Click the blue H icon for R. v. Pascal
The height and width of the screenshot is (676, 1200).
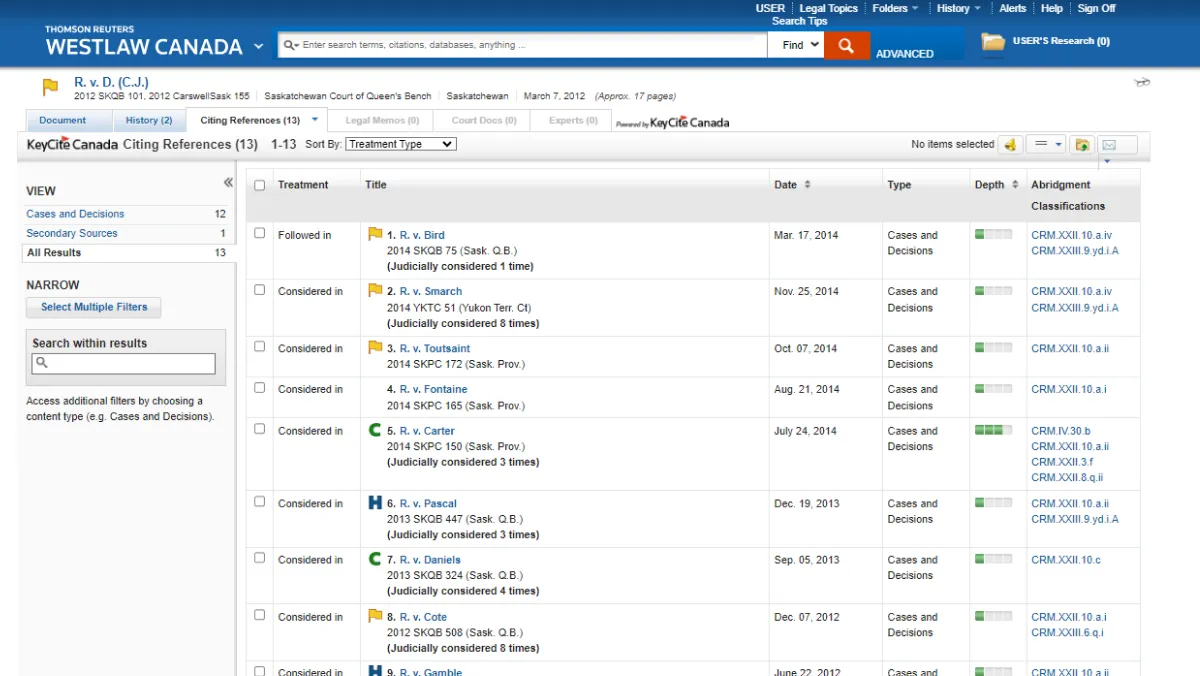pos(375,503)
